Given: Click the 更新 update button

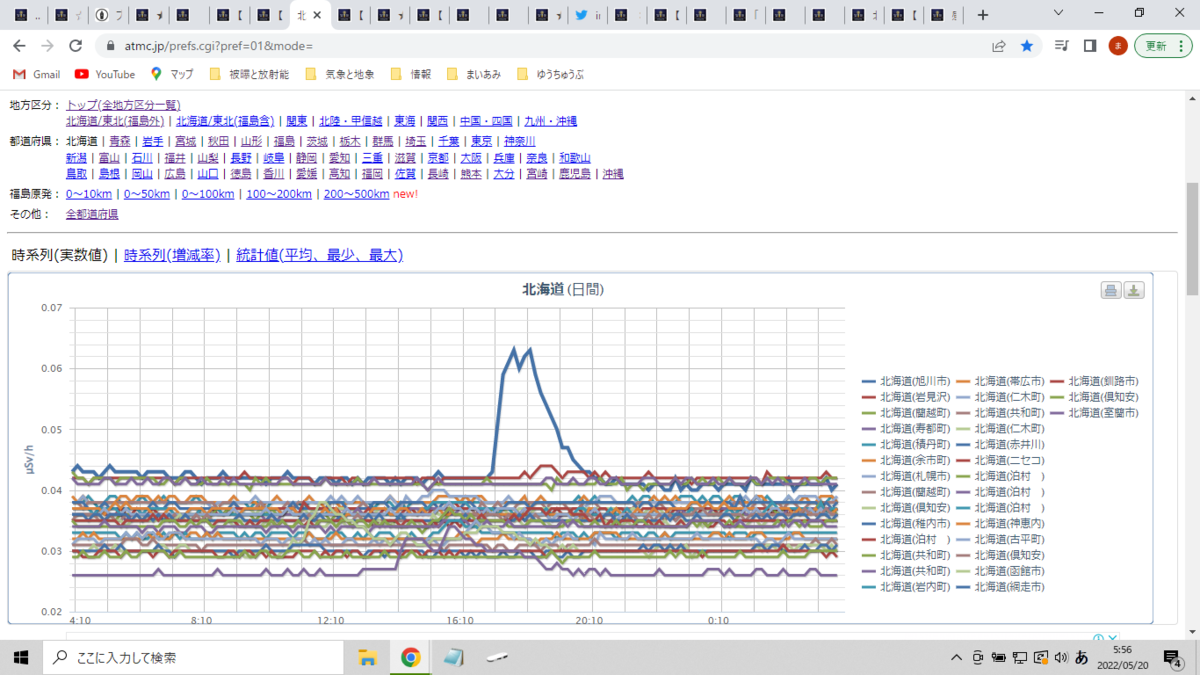Looking at the screenshot, I should click(x=1163, y=46).
